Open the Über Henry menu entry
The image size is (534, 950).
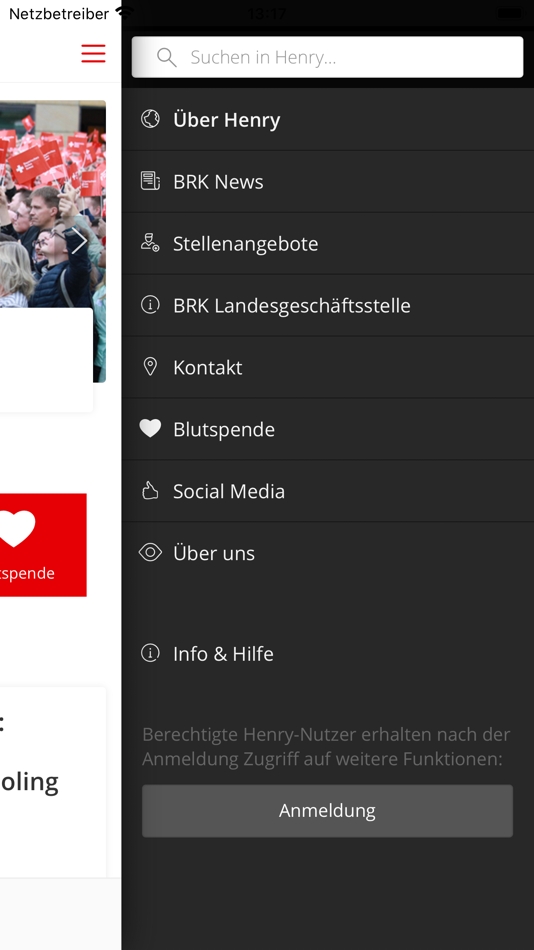click(x=328, y=119)
